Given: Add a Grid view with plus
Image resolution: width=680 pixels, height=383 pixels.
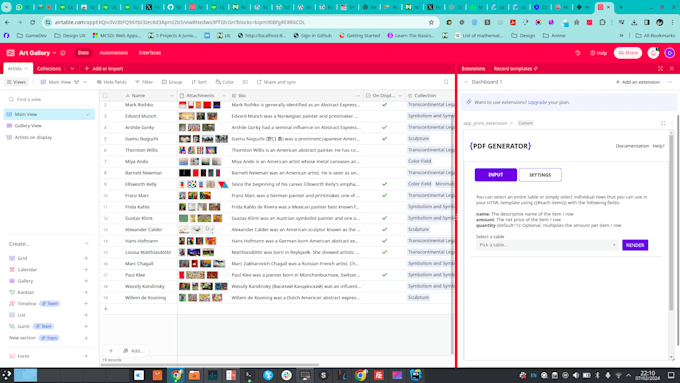Looking at the screenshot, I should [86, 258].
